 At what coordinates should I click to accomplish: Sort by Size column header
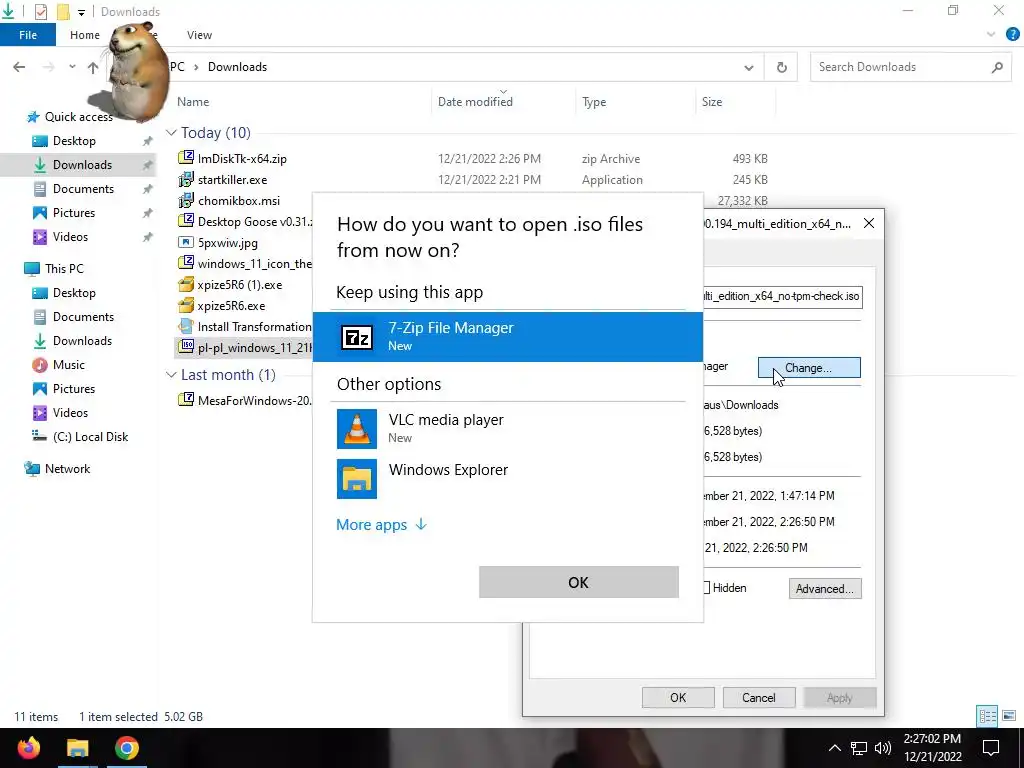pos(712,102)
